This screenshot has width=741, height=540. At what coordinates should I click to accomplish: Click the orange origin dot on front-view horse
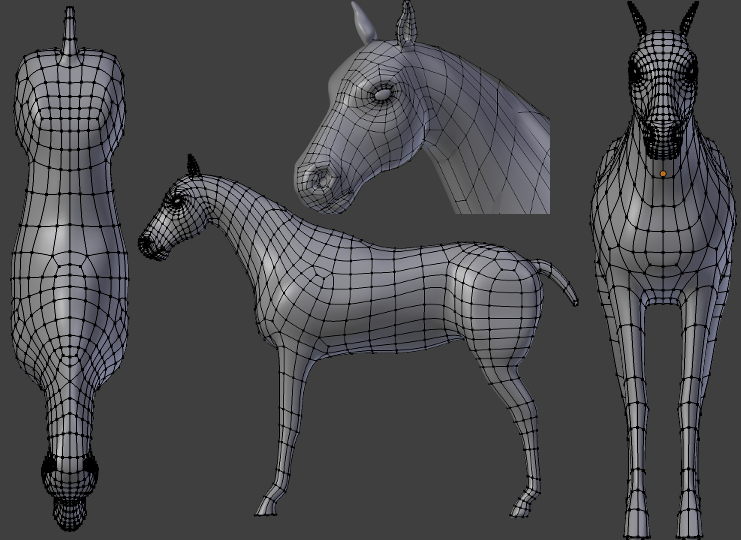point(663,174)
